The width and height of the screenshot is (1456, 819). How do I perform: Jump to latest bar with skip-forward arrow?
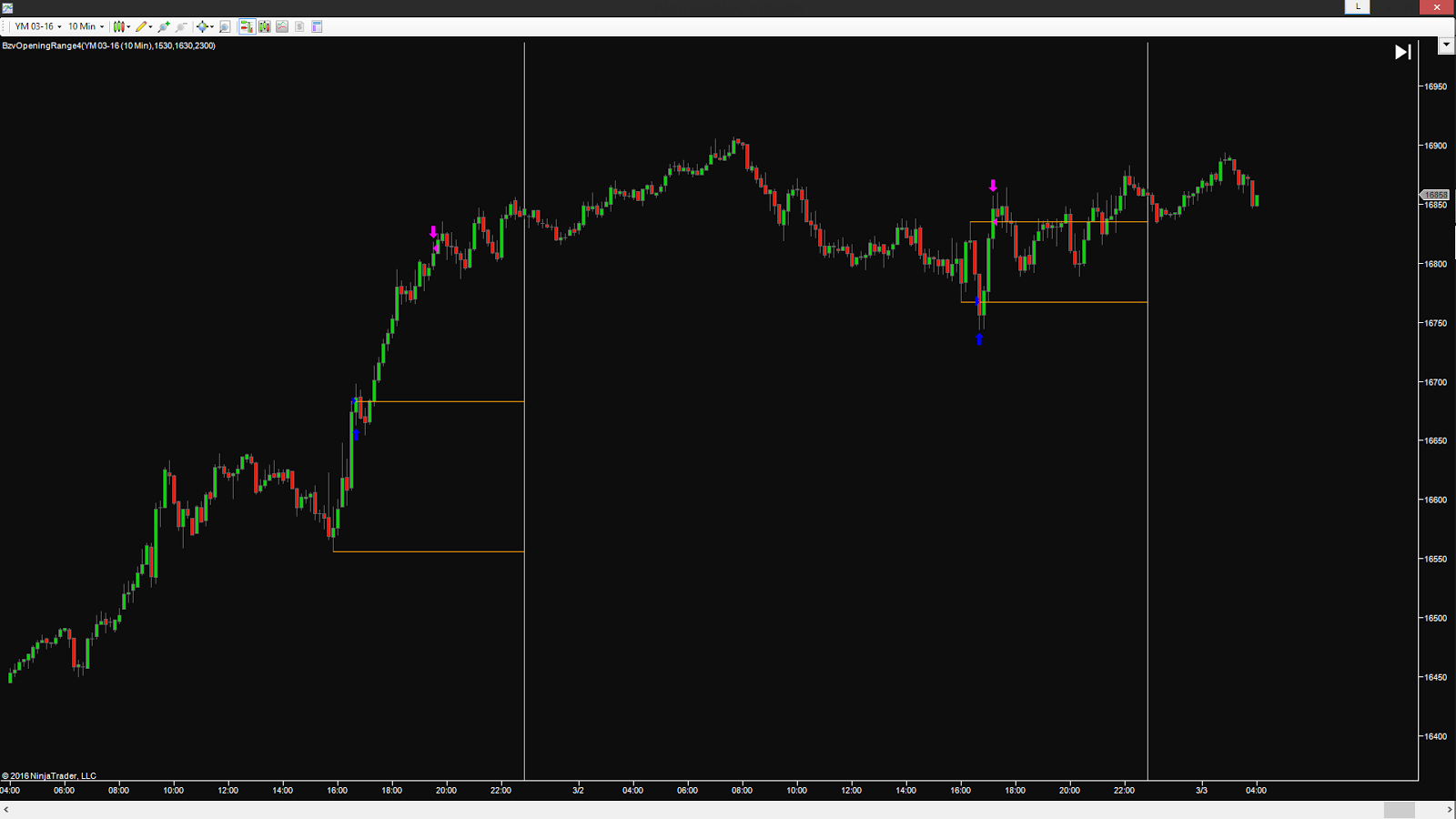(x=1403, y=52)
